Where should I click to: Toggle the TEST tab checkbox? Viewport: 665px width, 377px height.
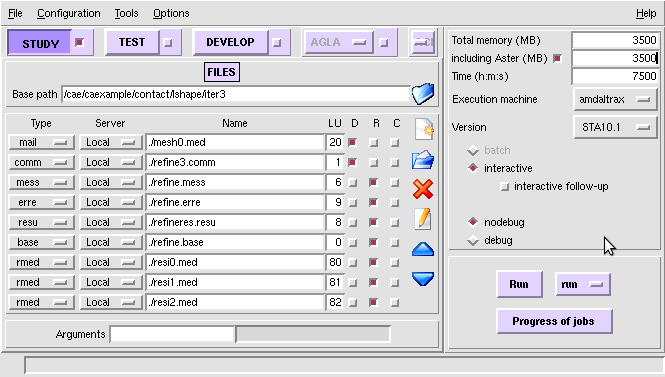tap(168, 42)
